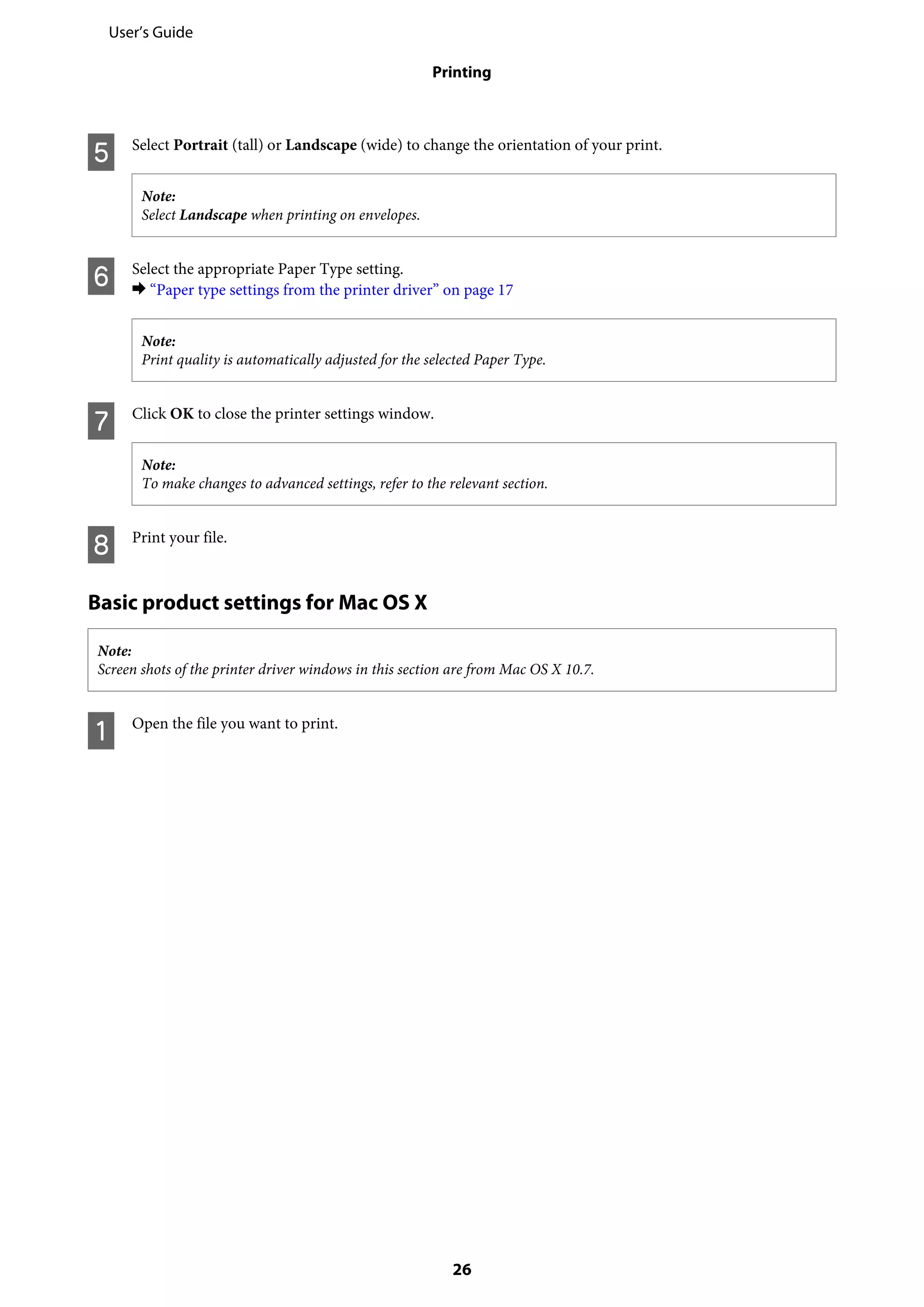Click the step 1 number icon
924x1307 pixels.
[x=101, y=730]
